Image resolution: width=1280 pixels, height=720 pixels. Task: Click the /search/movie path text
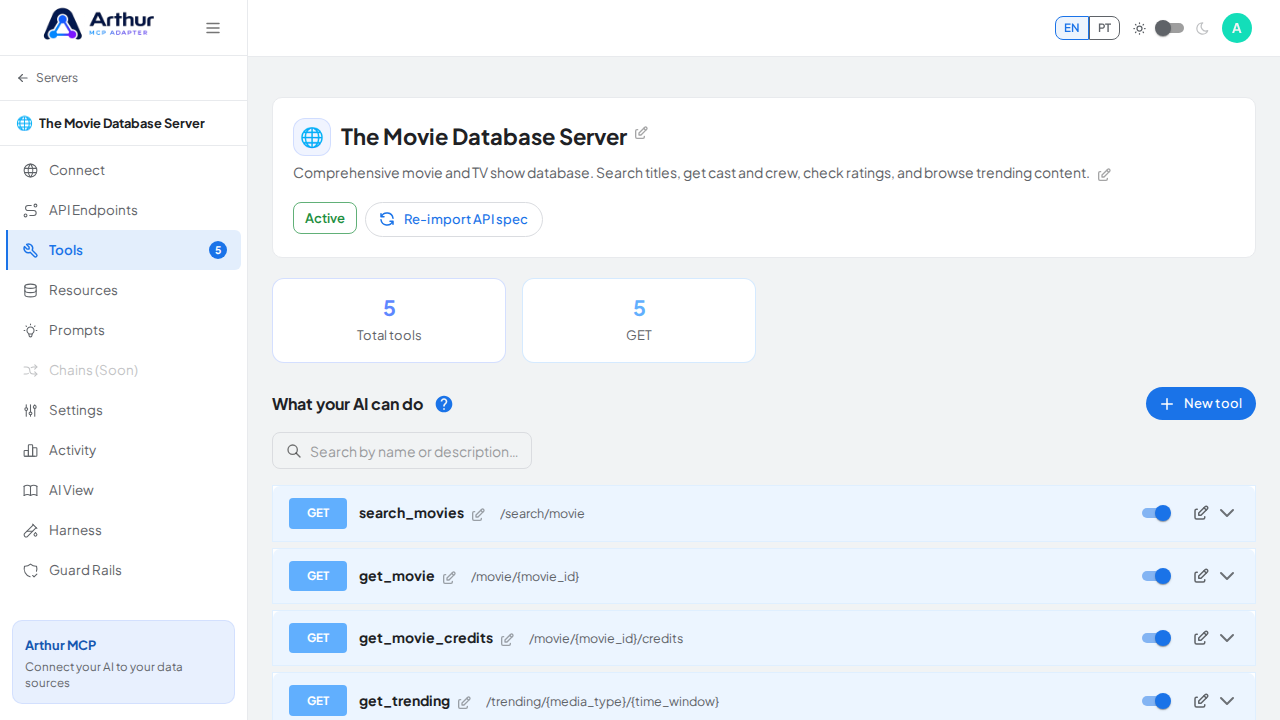542,514
